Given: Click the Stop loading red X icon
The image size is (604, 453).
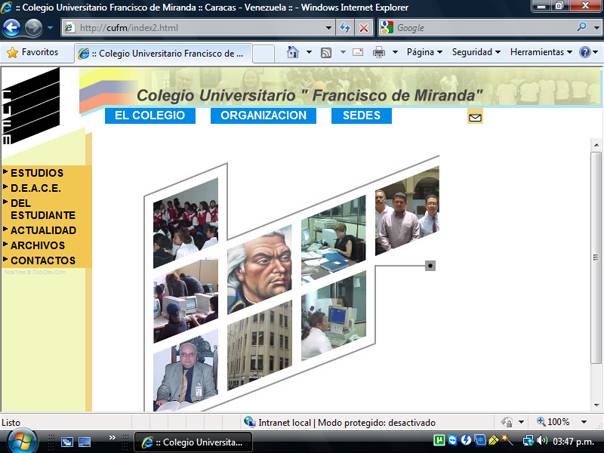Looking at the screenshot, I should 364,28.
